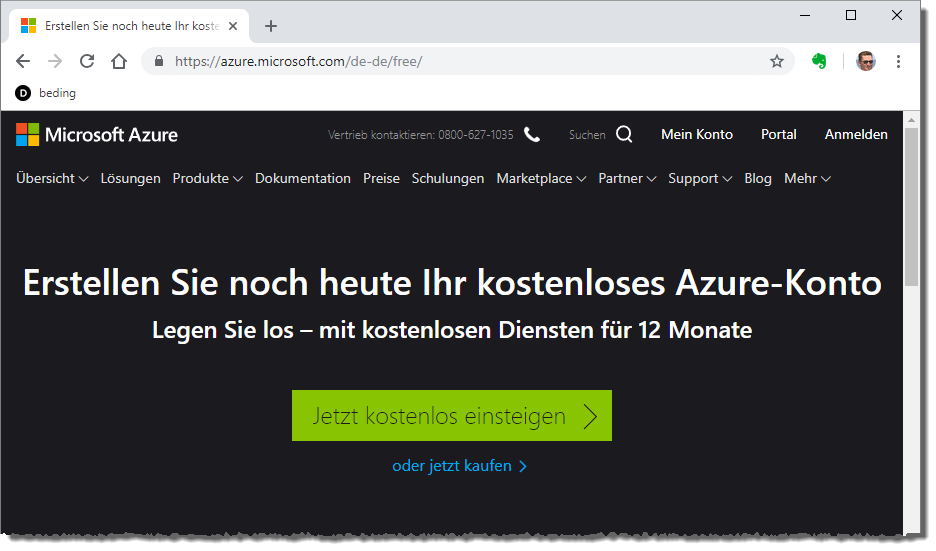This screenshot has width=936, height=551.
Task: Click the Vertrieb kontaktieren phone number
Action: click(475, 135)
